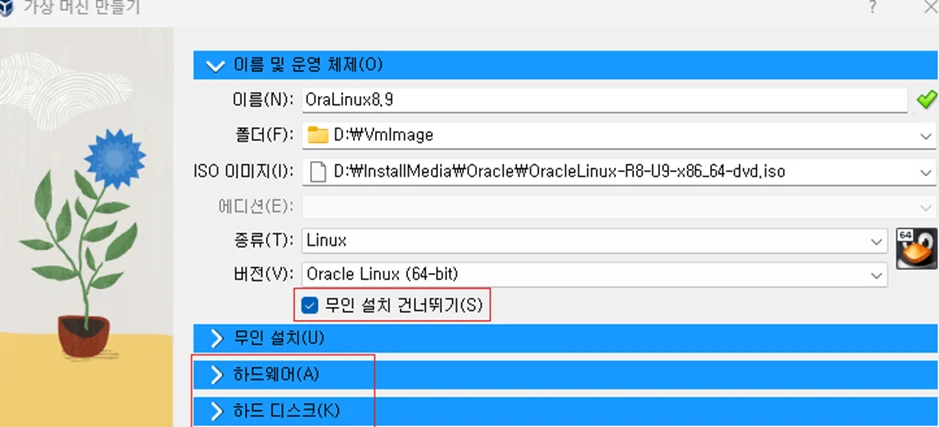Uncheck the 무인 설치 건너뛰기(S) checkbox
Image resolution: width=939 pixels, height=427 pixels.
click(310, 306)
